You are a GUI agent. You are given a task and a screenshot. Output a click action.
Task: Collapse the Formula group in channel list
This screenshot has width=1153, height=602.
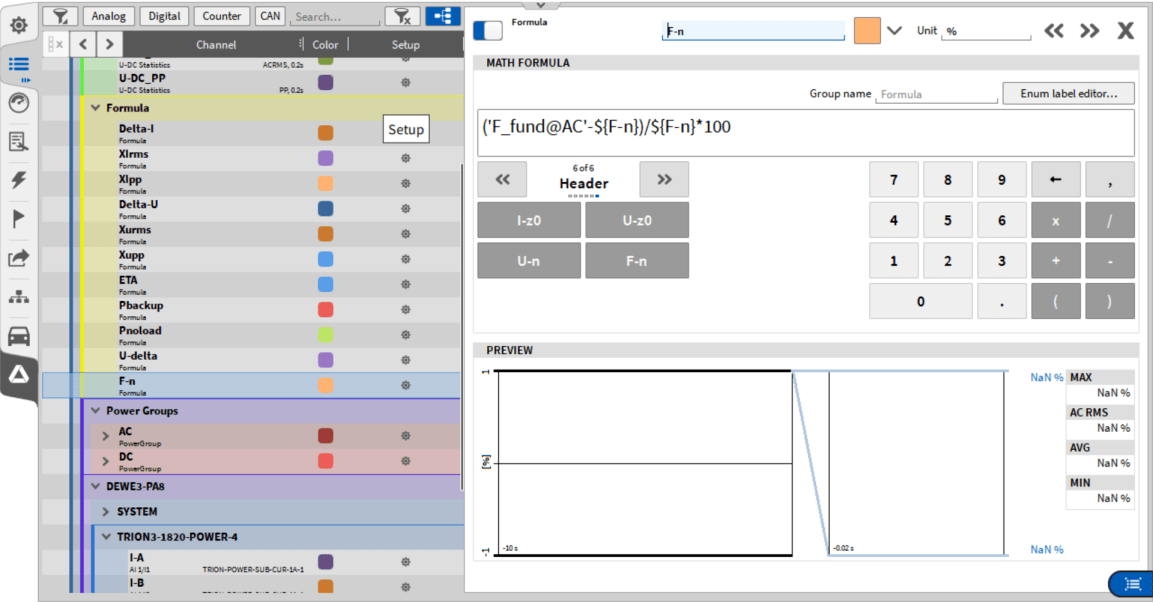pyautogui.click(x=96, y=108)
